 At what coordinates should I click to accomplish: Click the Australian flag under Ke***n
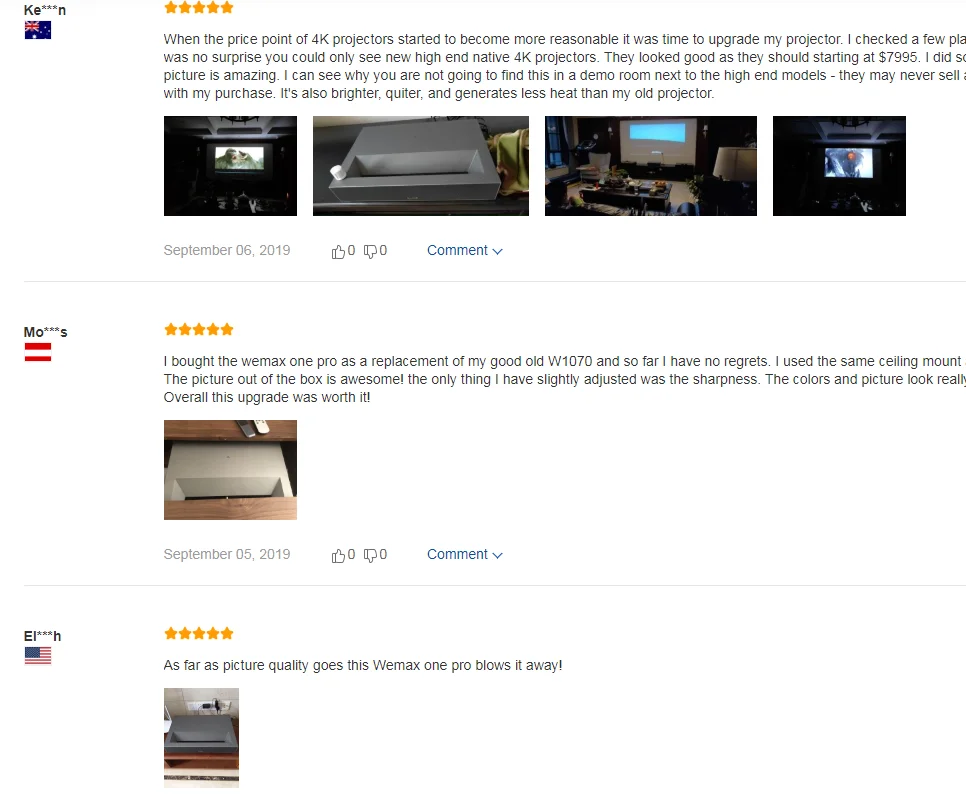tap(38, 30)
